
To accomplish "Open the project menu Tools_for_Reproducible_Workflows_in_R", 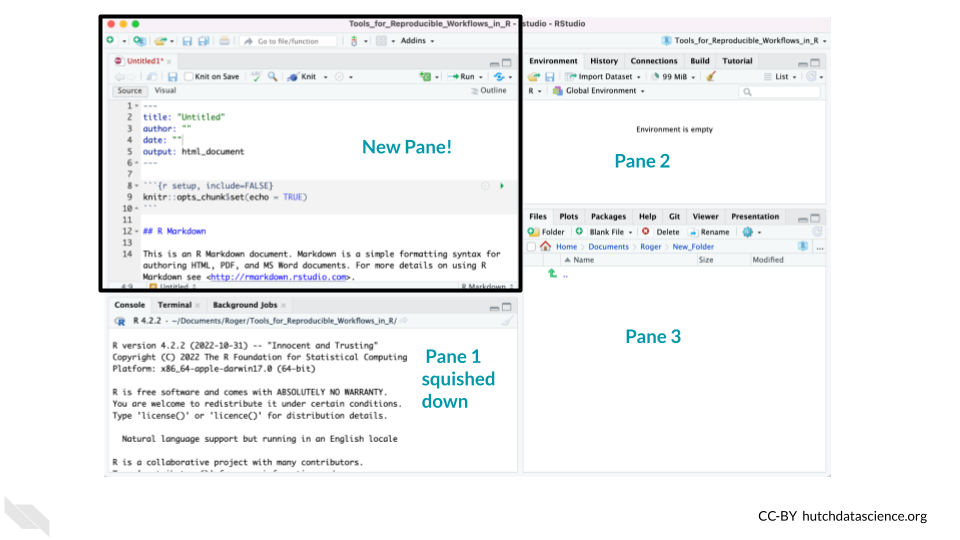I will point(744,40).
